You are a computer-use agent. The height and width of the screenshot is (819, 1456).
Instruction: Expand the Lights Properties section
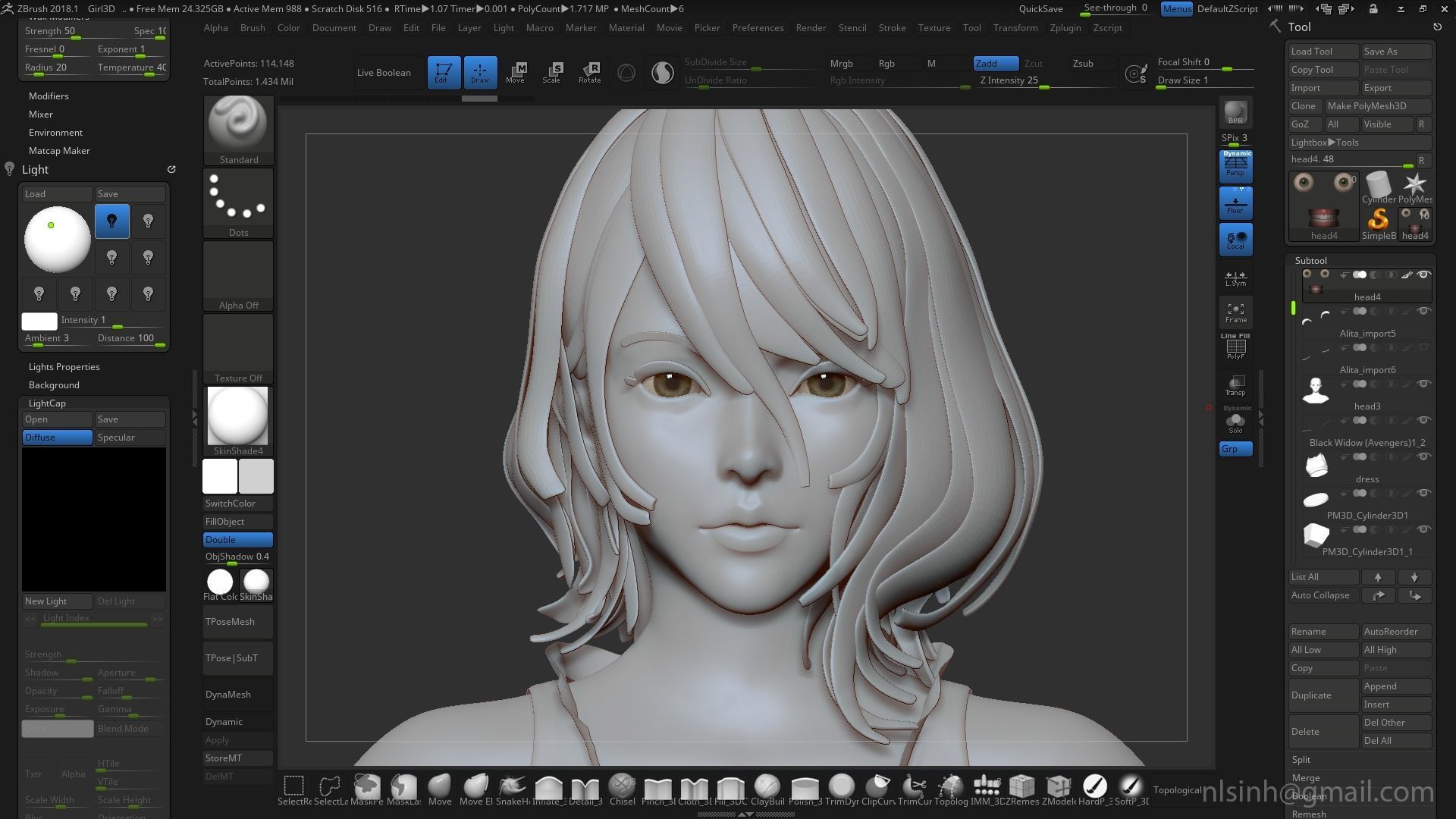(x=64, y=367)
